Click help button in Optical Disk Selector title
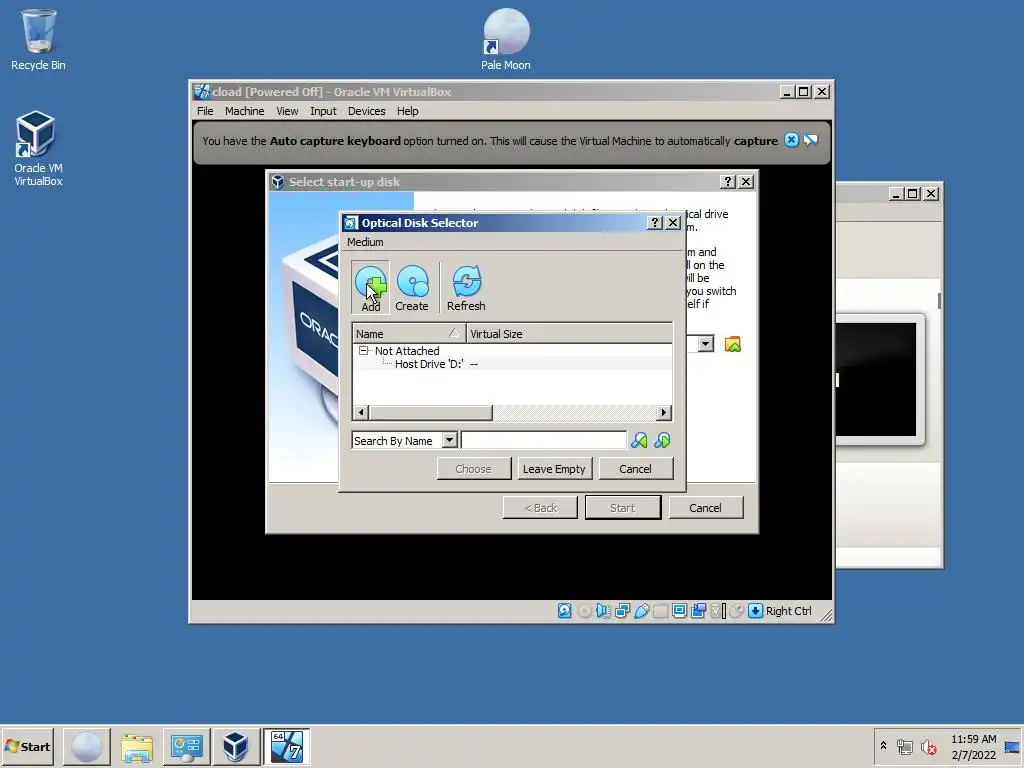This screenshot has width=1024, height=768. (x=654, y=223)
